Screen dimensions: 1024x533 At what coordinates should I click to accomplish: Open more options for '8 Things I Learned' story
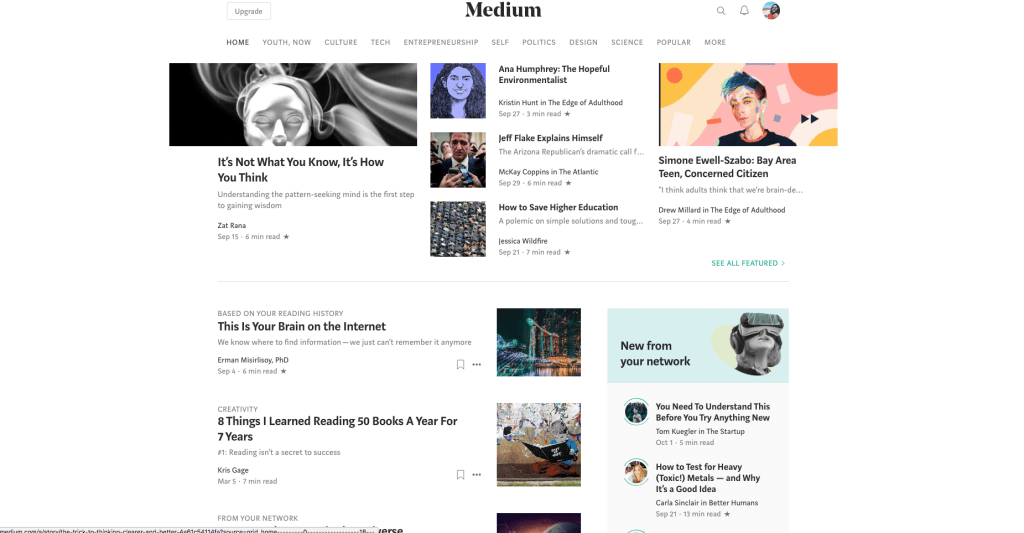(477, 475)
